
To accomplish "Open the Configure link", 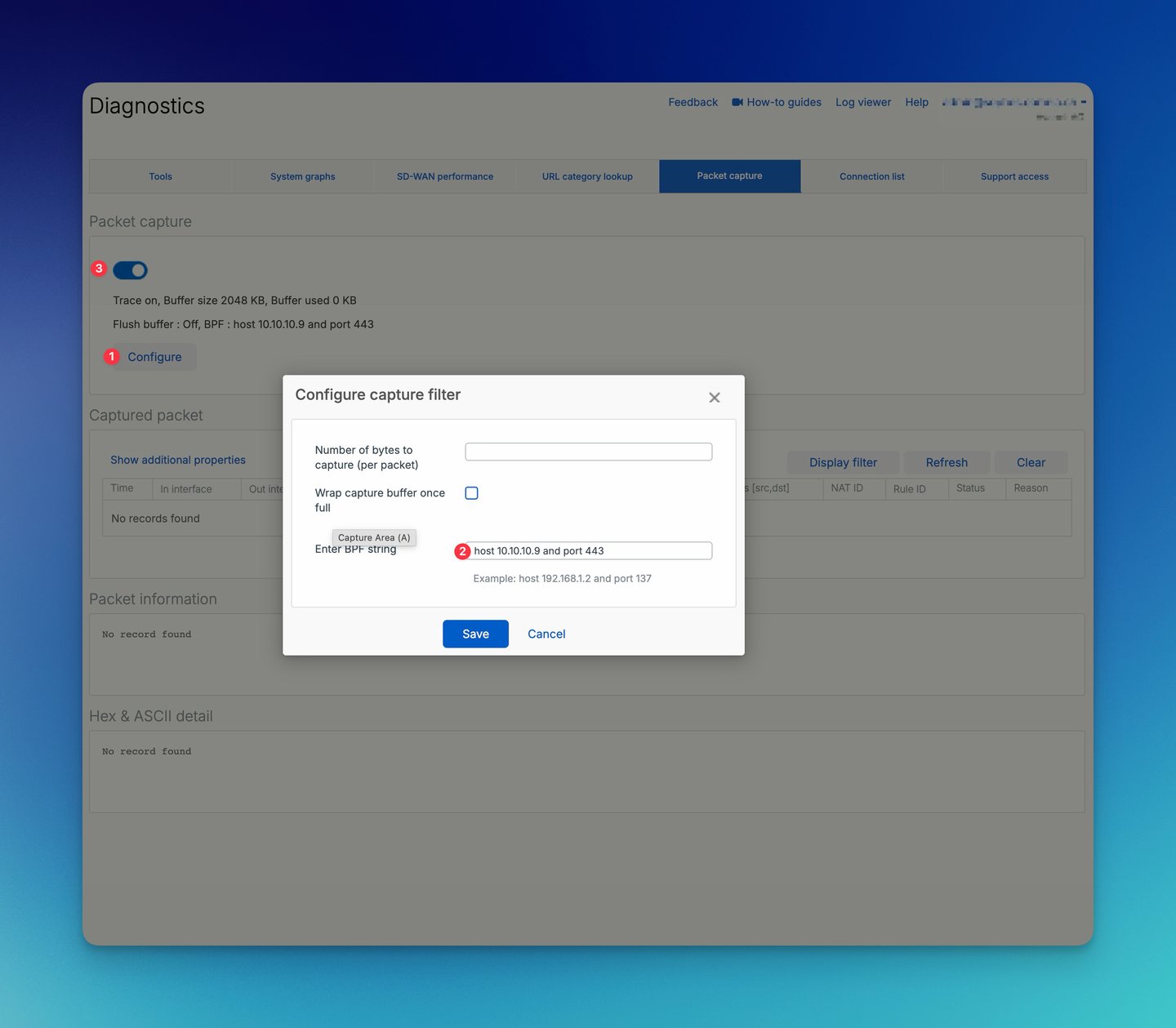I will coord(154,357).
